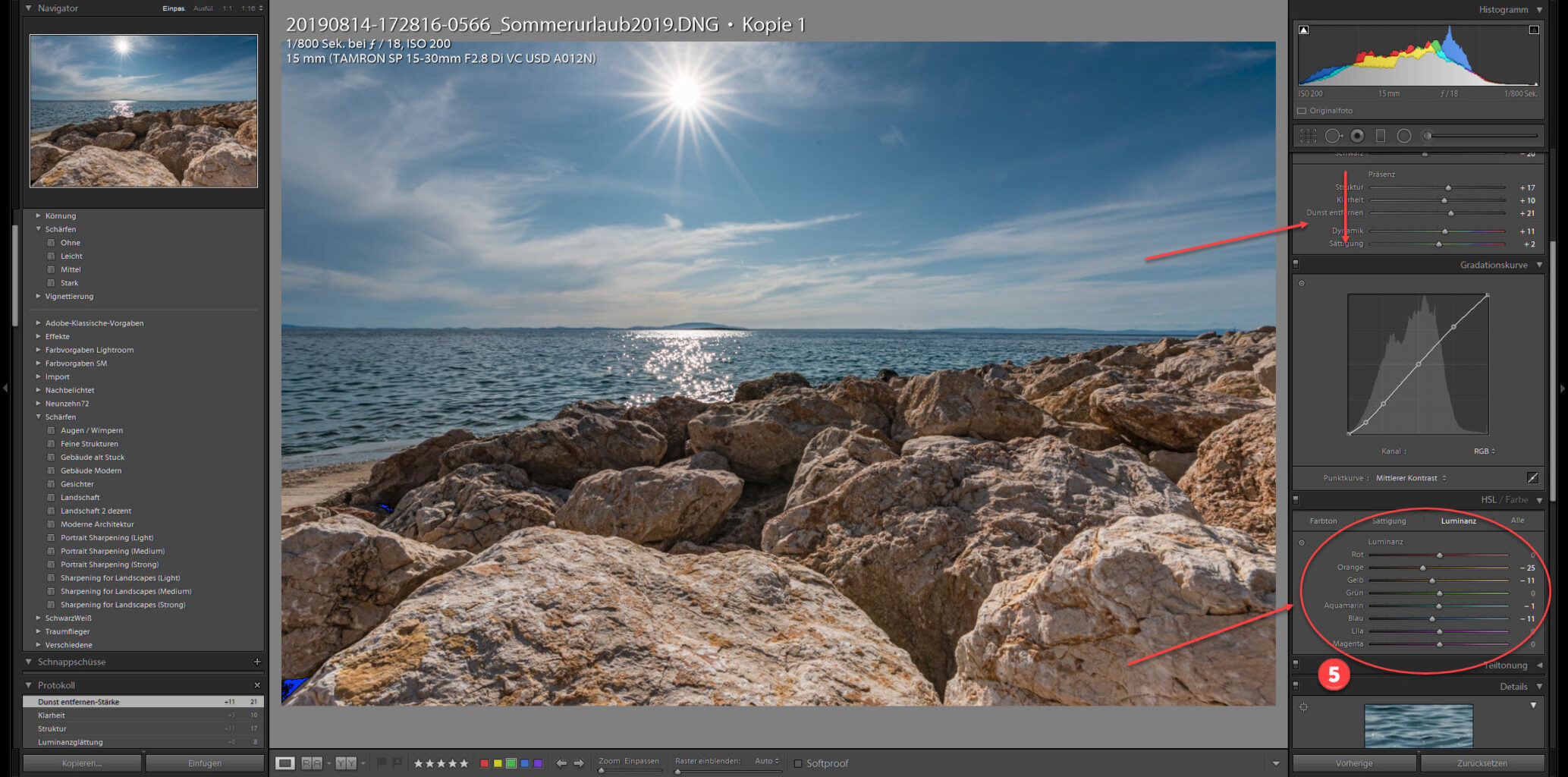This screenshot has width=1568, height=777.
Task: Collapse the right panel group arrow
Action: click(x=1563, y=388)
